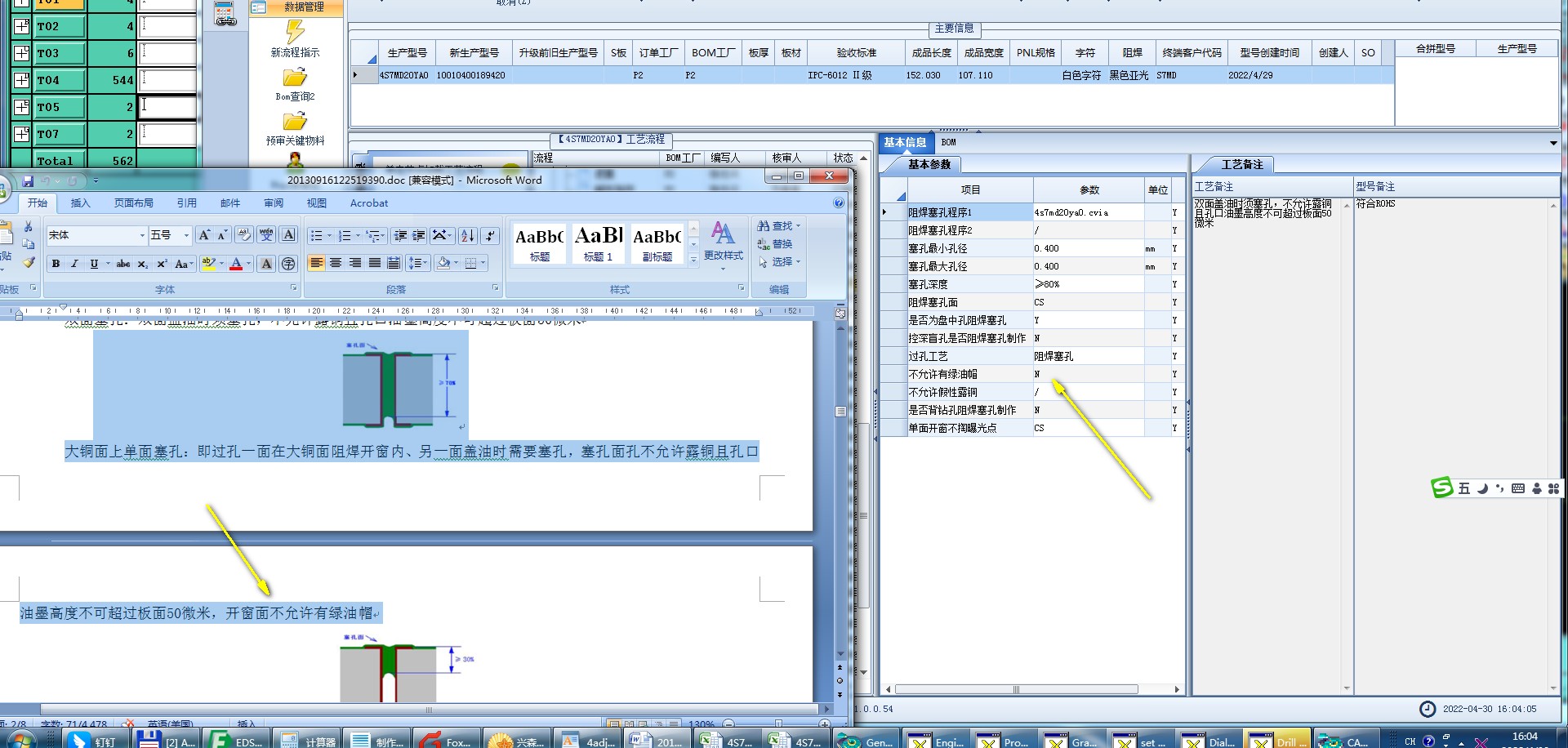
Task: Increase the paragraph indent
Action: pos(419,236)
